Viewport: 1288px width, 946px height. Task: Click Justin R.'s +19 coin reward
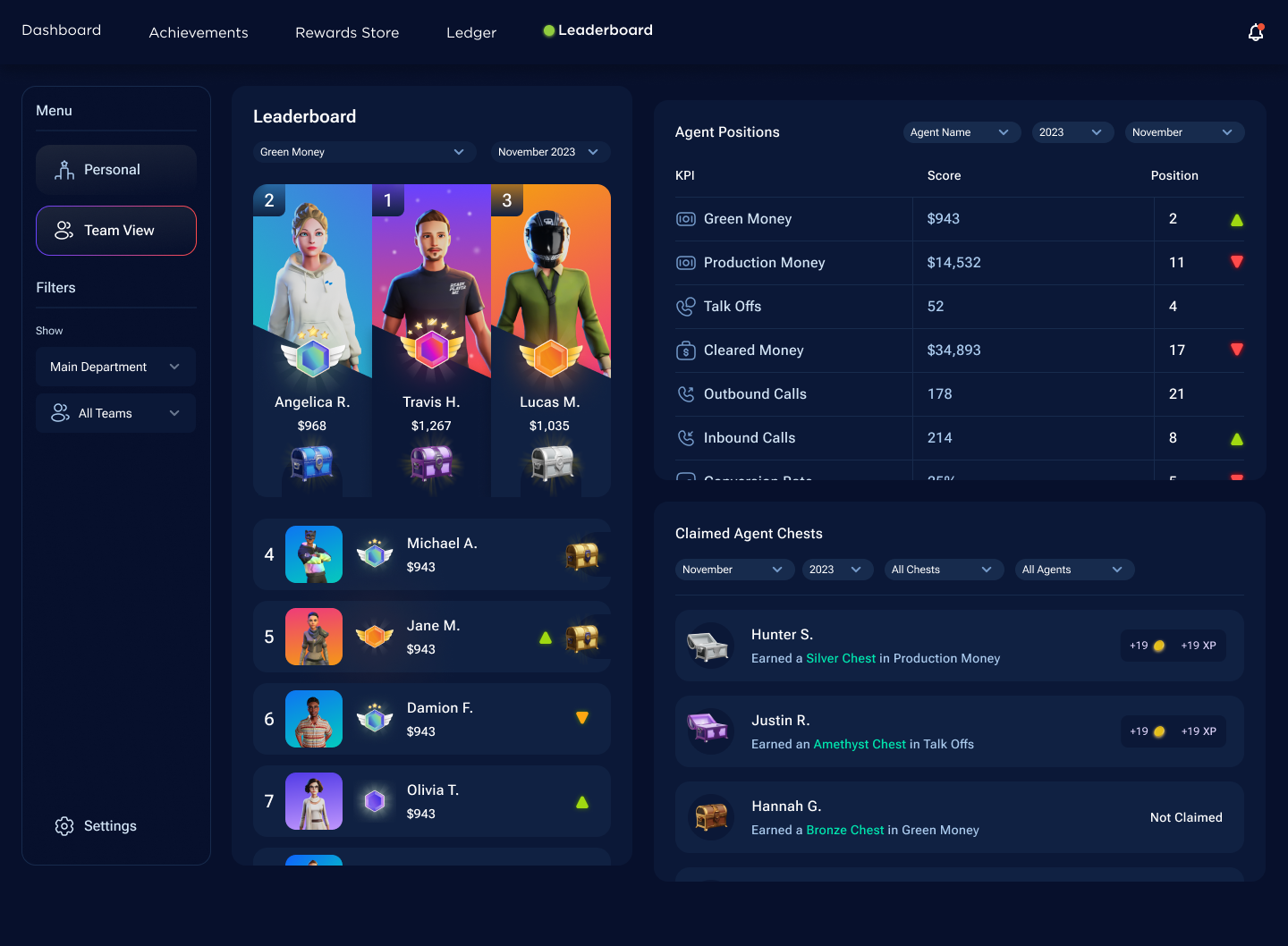pyautogui.click(x=1148, y=731)
